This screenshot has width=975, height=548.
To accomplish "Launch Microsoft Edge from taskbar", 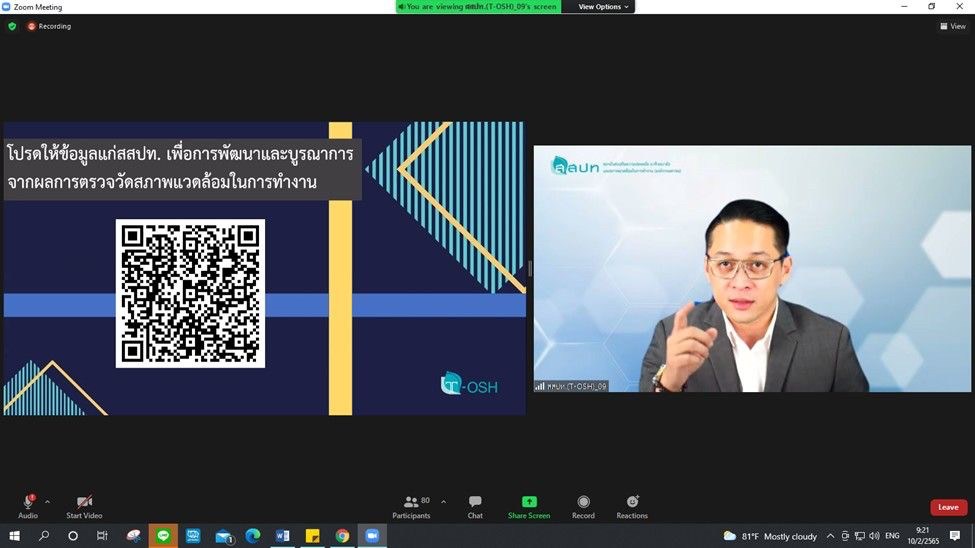I will point(252,536).
